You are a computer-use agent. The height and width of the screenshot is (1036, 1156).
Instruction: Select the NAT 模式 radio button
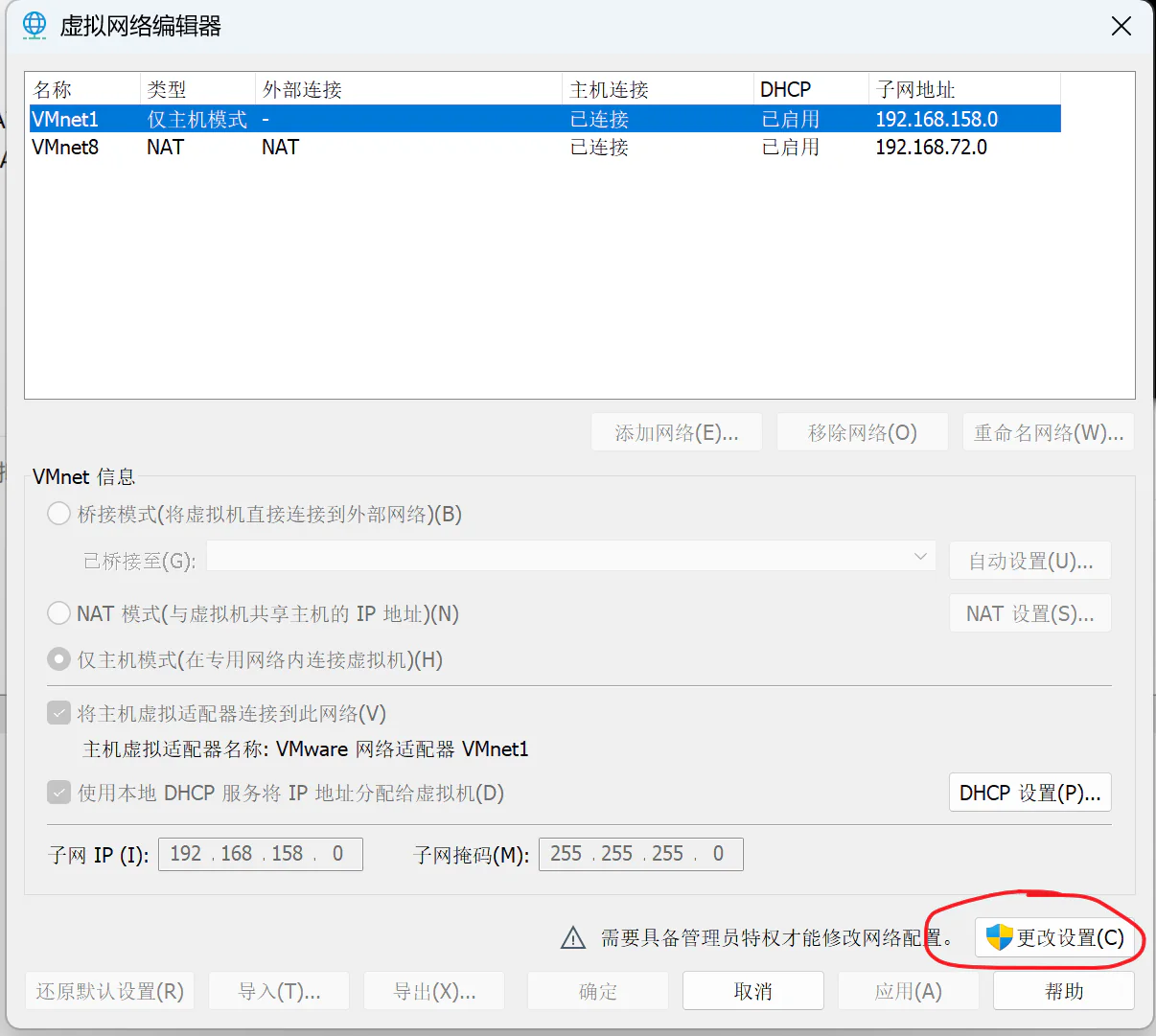(x=59, y=613)
